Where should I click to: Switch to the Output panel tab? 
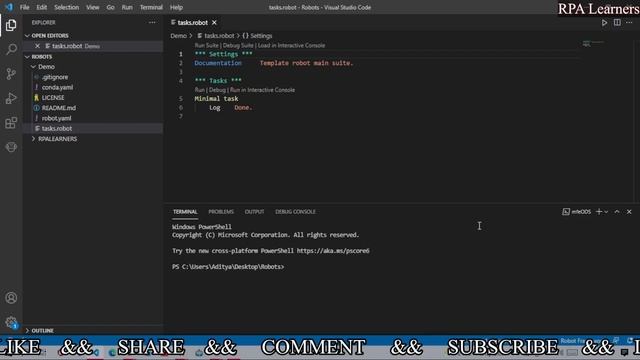(254, 211)
